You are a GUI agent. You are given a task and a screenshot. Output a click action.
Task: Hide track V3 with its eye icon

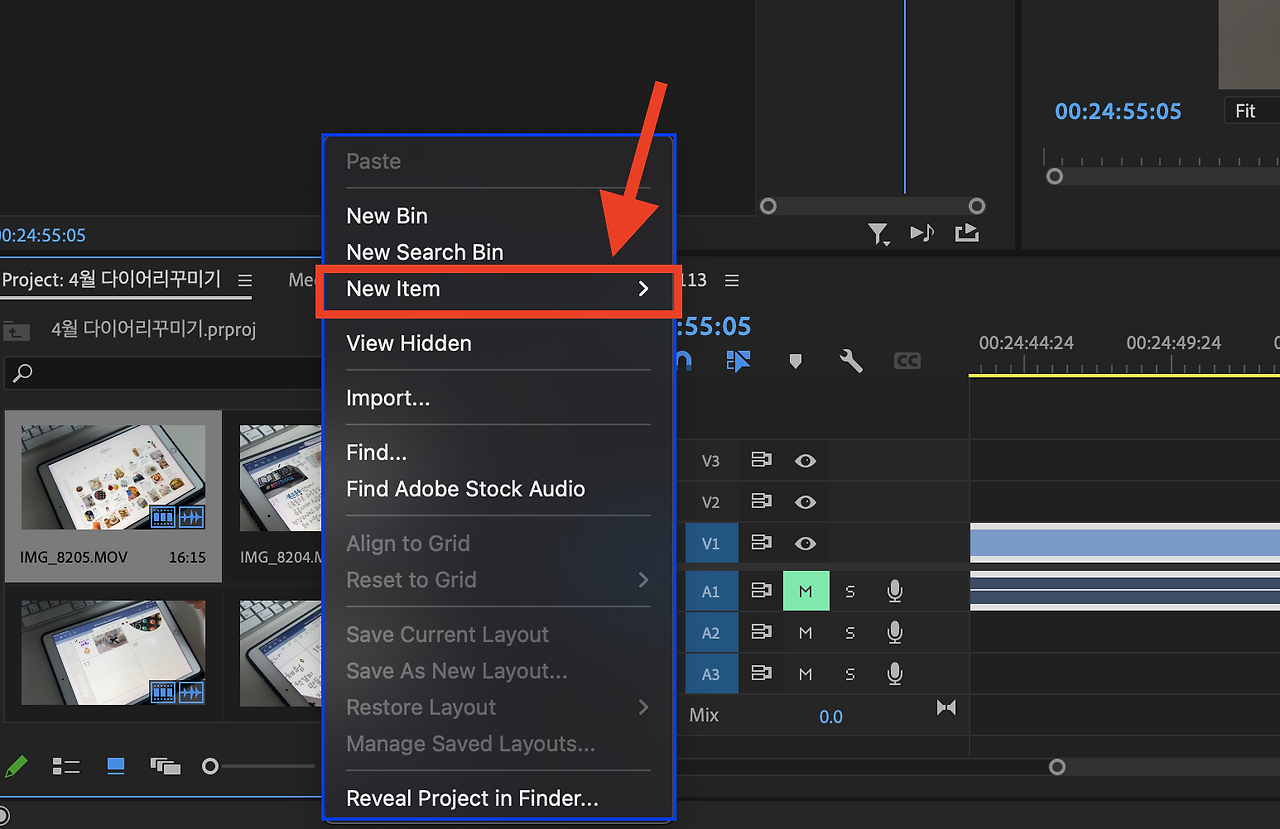coord(805,461)
